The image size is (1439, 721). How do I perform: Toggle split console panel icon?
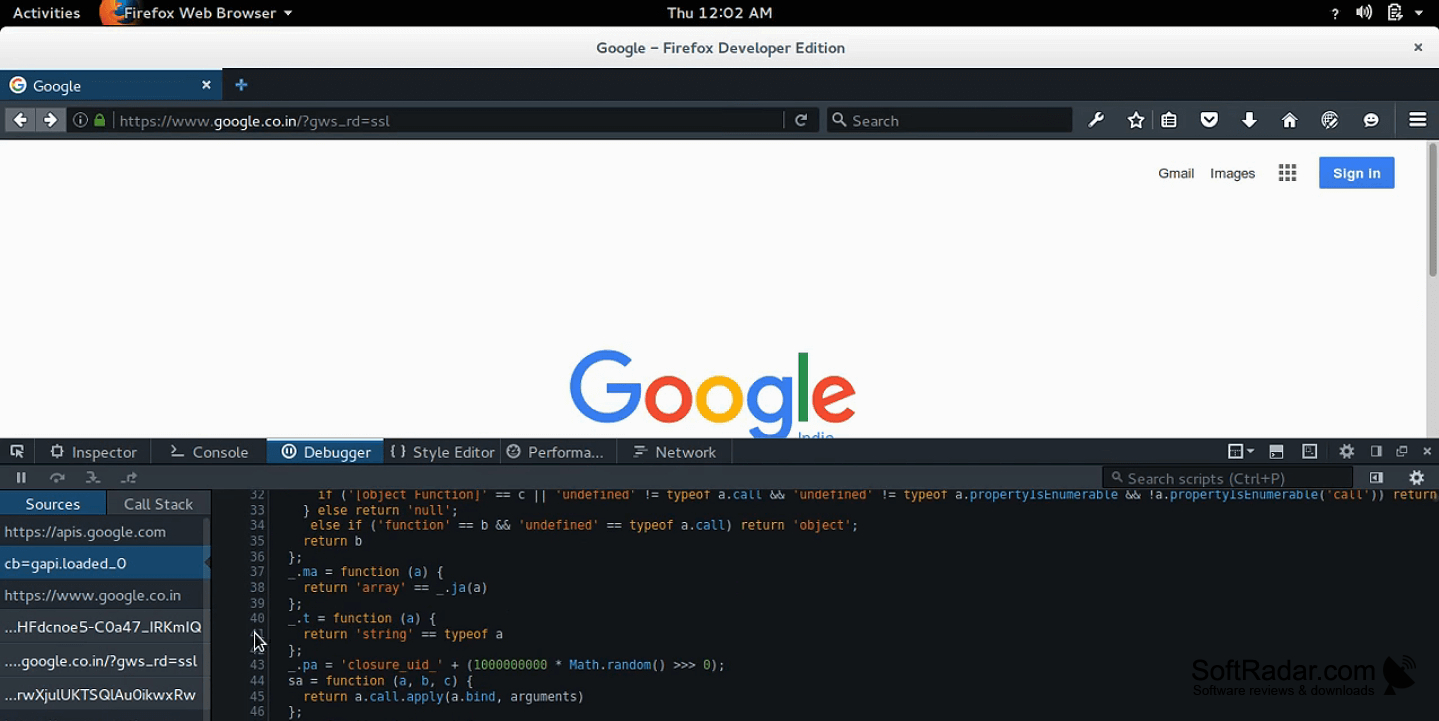tap(1276, 451)
